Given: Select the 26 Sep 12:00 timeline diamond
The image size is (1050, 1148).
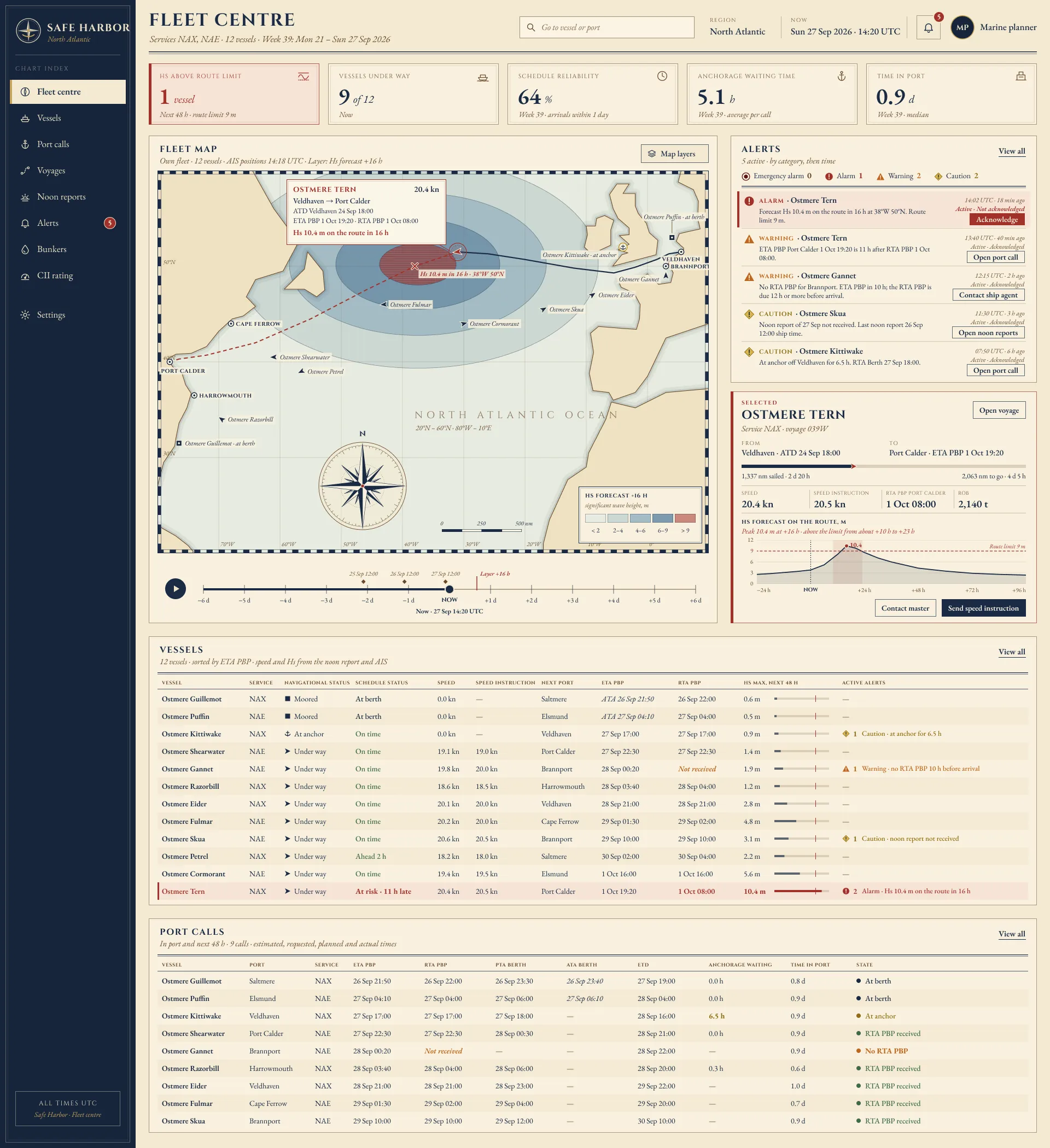Looking at the screenshot, I should [405, 582].
